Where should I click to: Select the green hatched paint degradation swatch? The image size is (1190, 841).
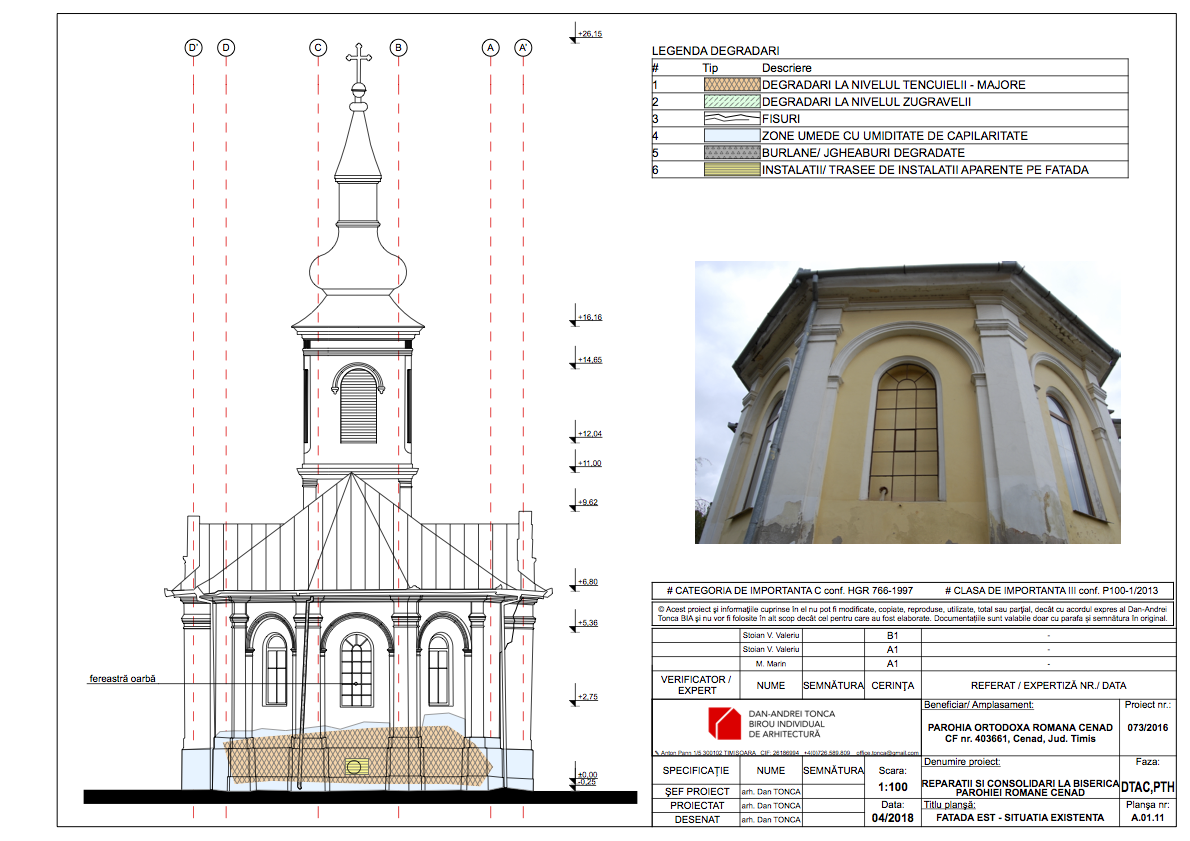pyautogui.click(x=730, y=102)
